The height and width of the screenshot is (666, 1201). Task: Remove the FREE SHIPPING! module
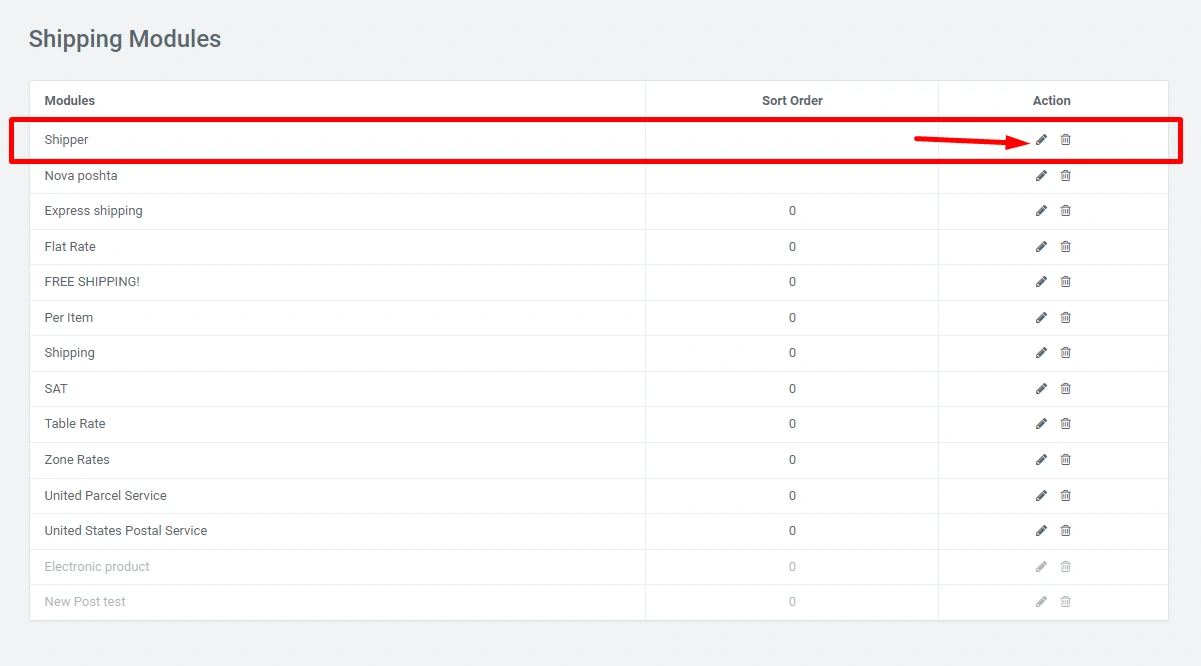click(1065, 282)
